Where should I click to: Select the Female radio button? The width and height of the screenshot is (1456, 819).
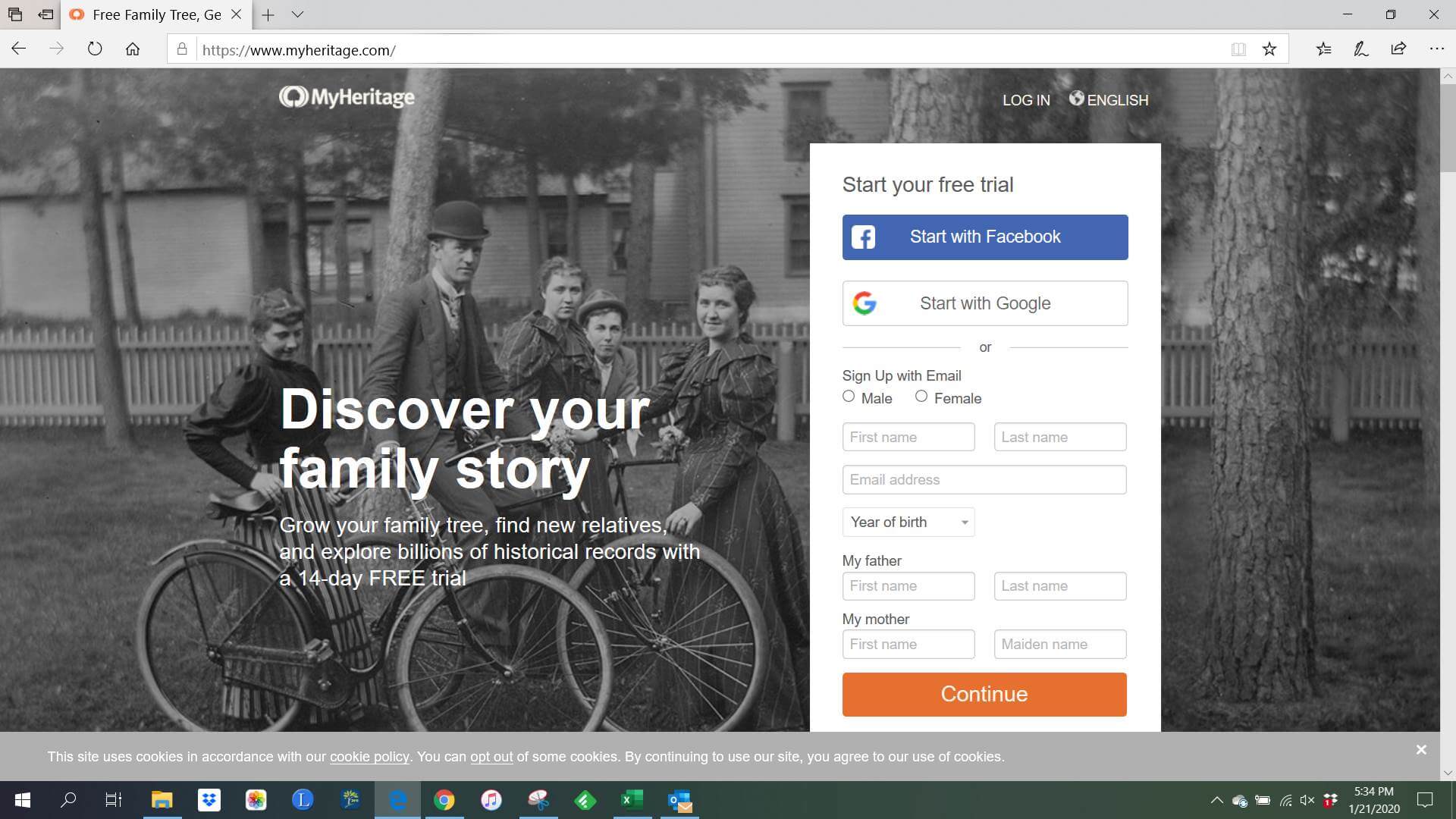[x=921, y=396]
